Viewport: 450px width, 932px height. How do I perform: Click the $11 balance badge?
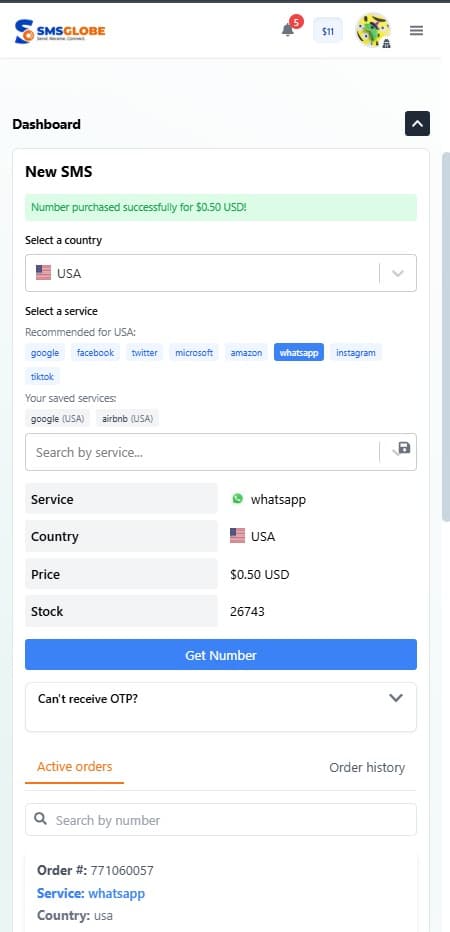tap(328, 31)
